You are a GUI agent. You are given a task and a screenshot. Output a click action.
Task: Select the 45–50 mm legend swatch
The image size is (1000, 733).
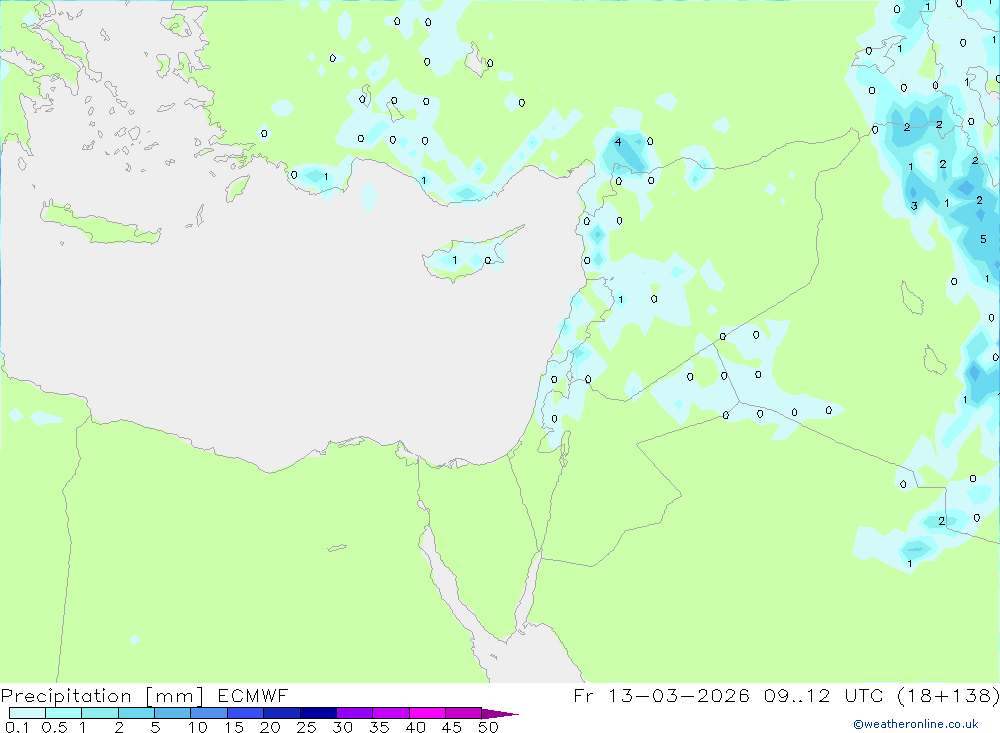tap(463, 713)
